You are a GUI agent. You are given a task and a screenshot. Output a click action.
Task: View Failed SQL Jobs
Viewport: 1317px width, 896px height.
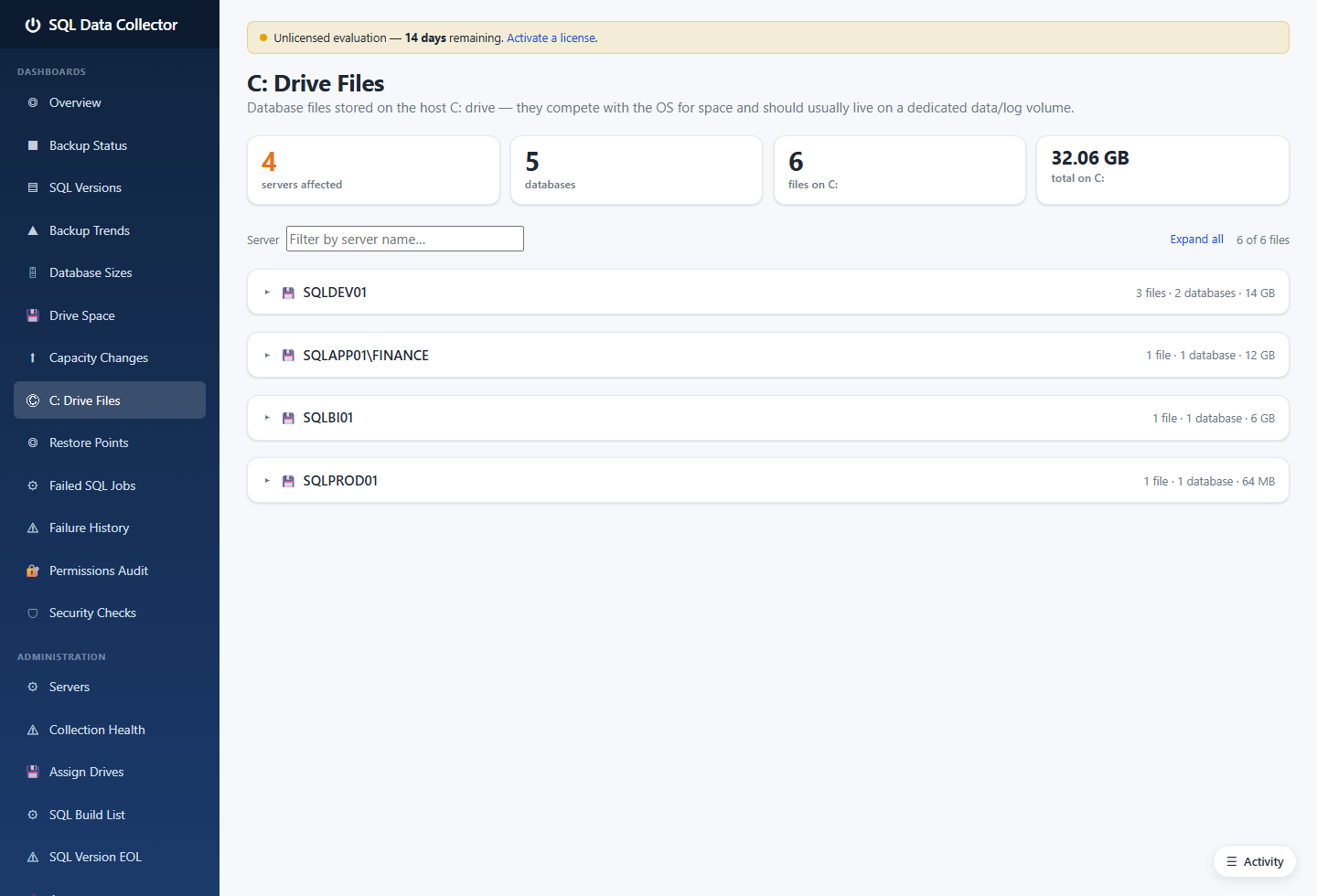pos(110,485)
